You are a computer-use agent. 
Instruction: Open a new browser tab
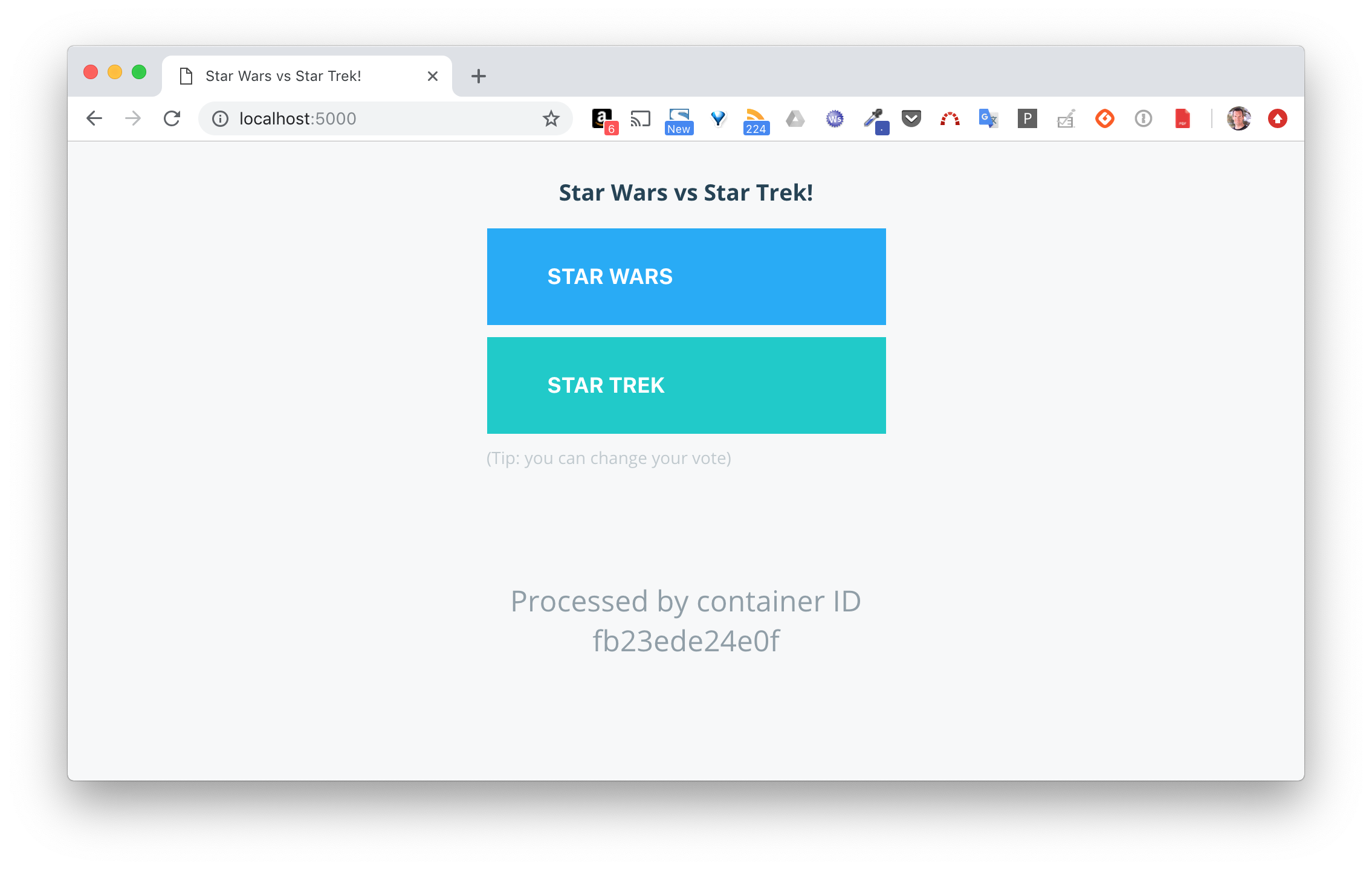point(478,76)
